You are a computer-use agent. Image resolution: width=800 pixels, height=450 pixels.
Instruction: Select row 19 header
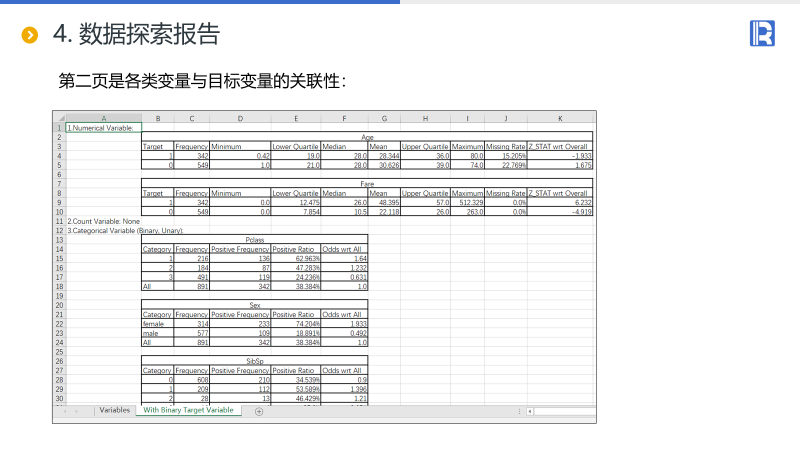point(59,296)
